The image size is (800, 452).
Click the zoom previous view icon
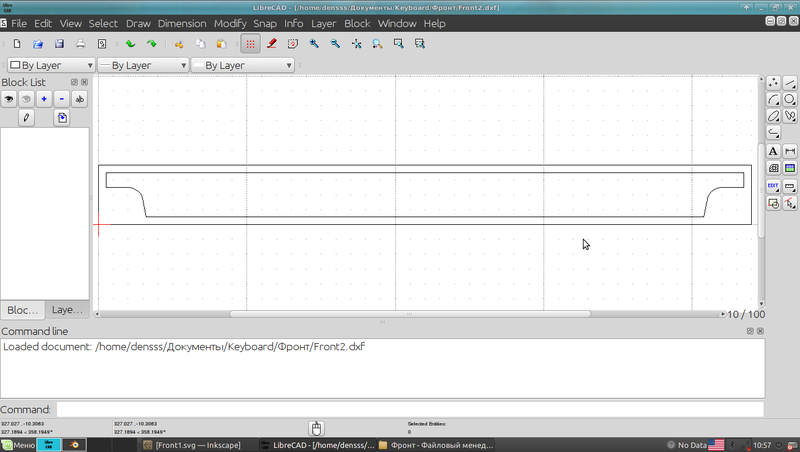[378, 44]
